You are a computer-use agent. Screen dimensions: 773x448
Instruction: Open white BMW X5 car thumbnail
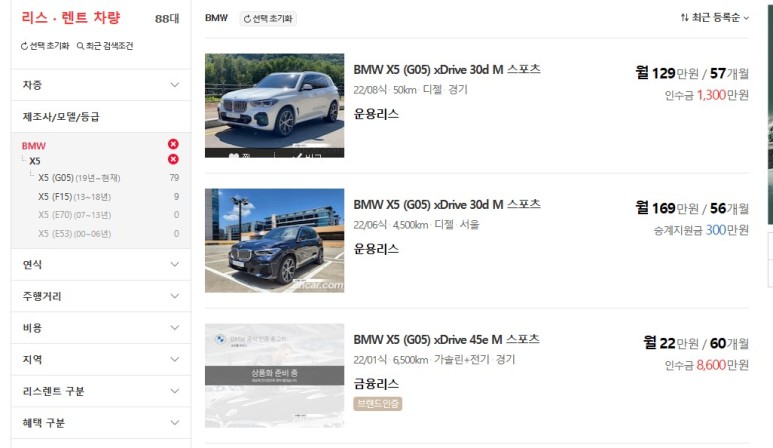[275, 105]
